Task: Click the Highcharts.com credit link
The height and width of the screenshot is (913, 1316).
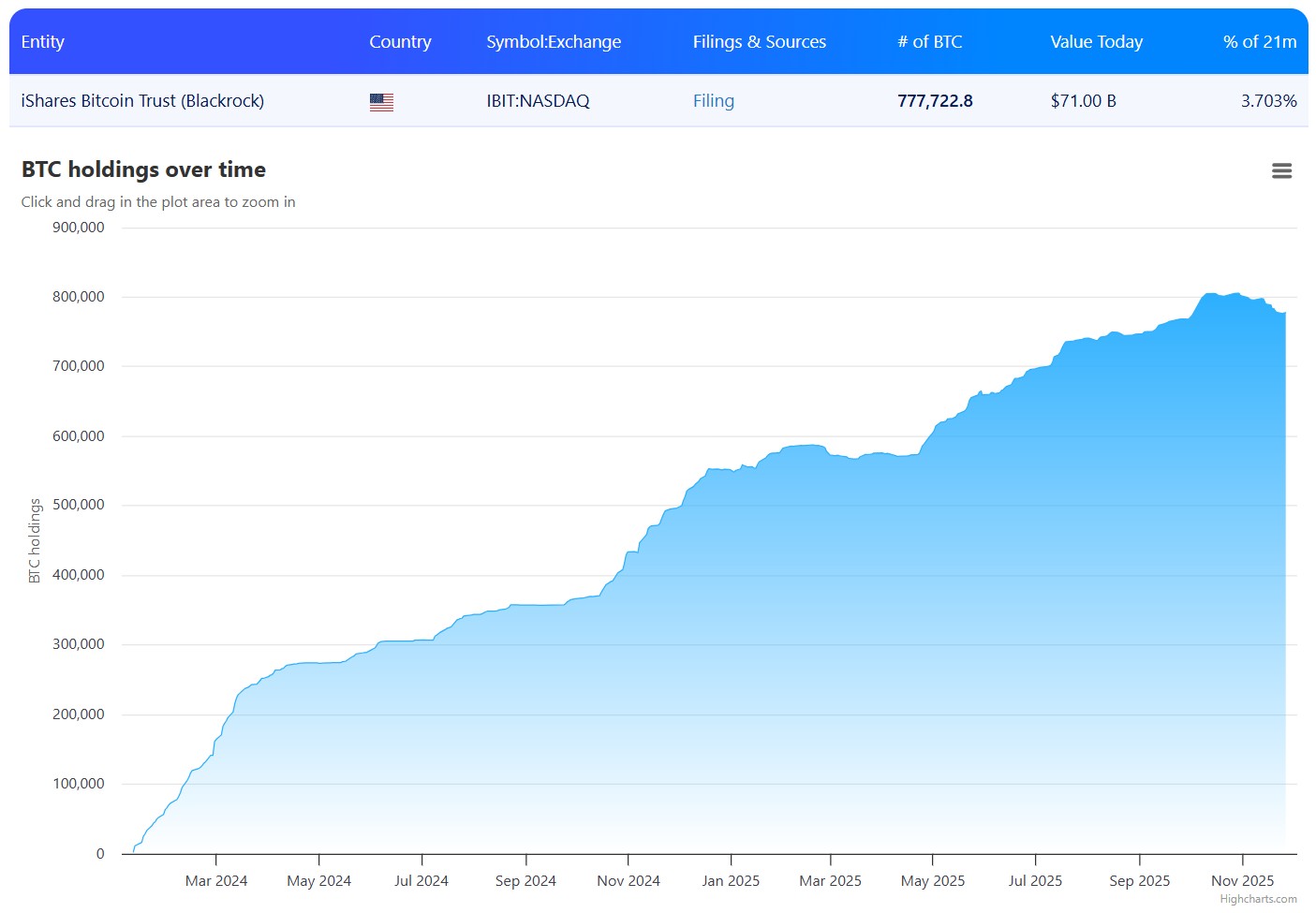Action: (x=1258, y=899)
